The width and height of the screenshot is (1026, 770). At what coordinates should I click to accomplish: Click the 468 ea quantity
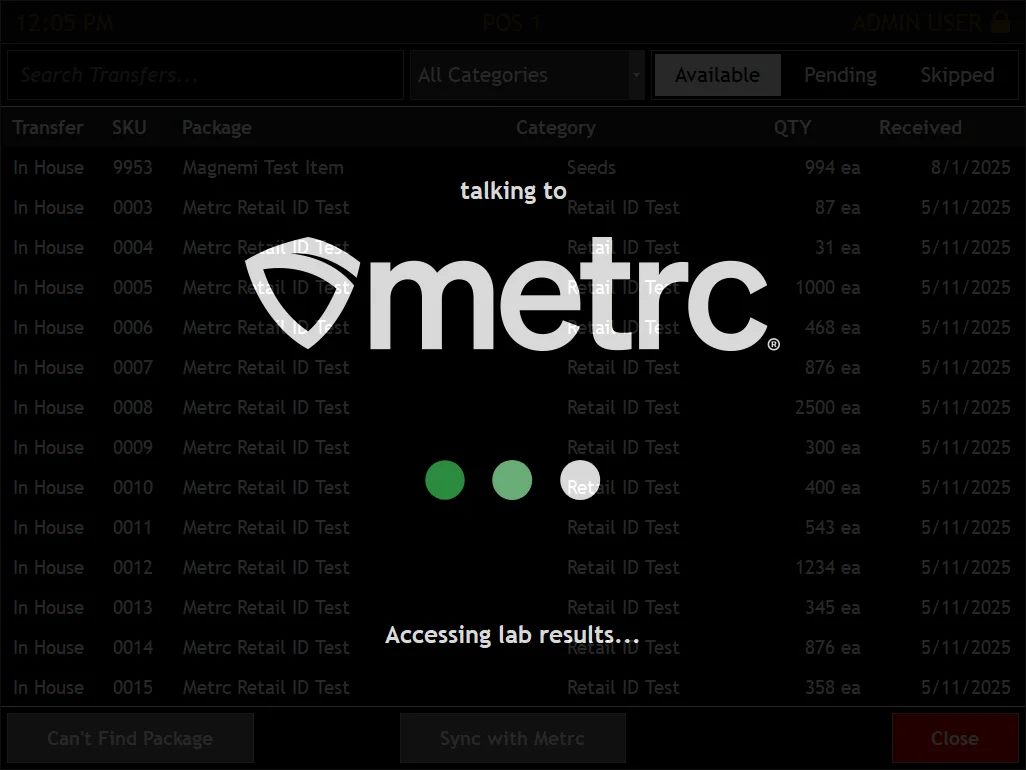coord(832,327)
